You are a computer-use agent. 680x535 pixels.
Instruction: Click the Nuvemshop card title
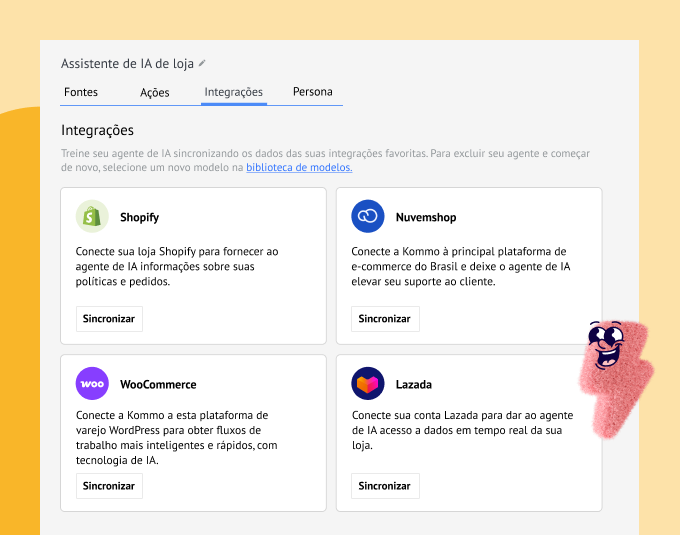425,217
